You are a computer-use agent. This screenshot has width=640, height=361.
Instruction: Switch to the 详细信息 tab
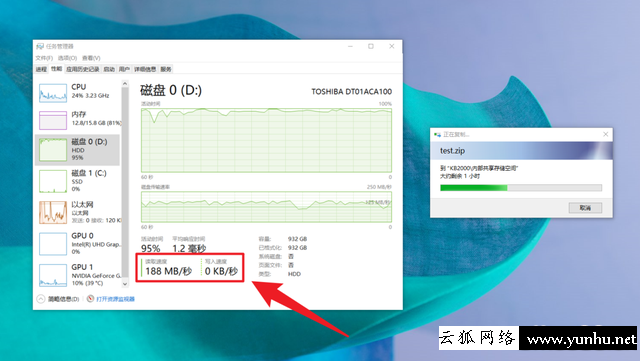point(145,69)
